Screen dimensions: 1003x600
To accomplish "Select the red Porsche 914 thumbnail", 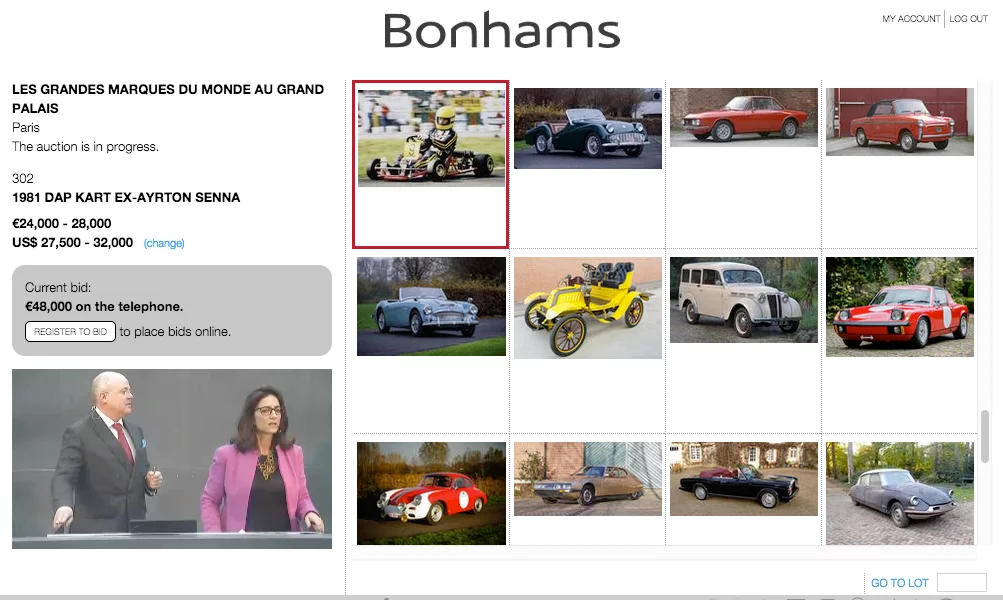I will point(899,306).
